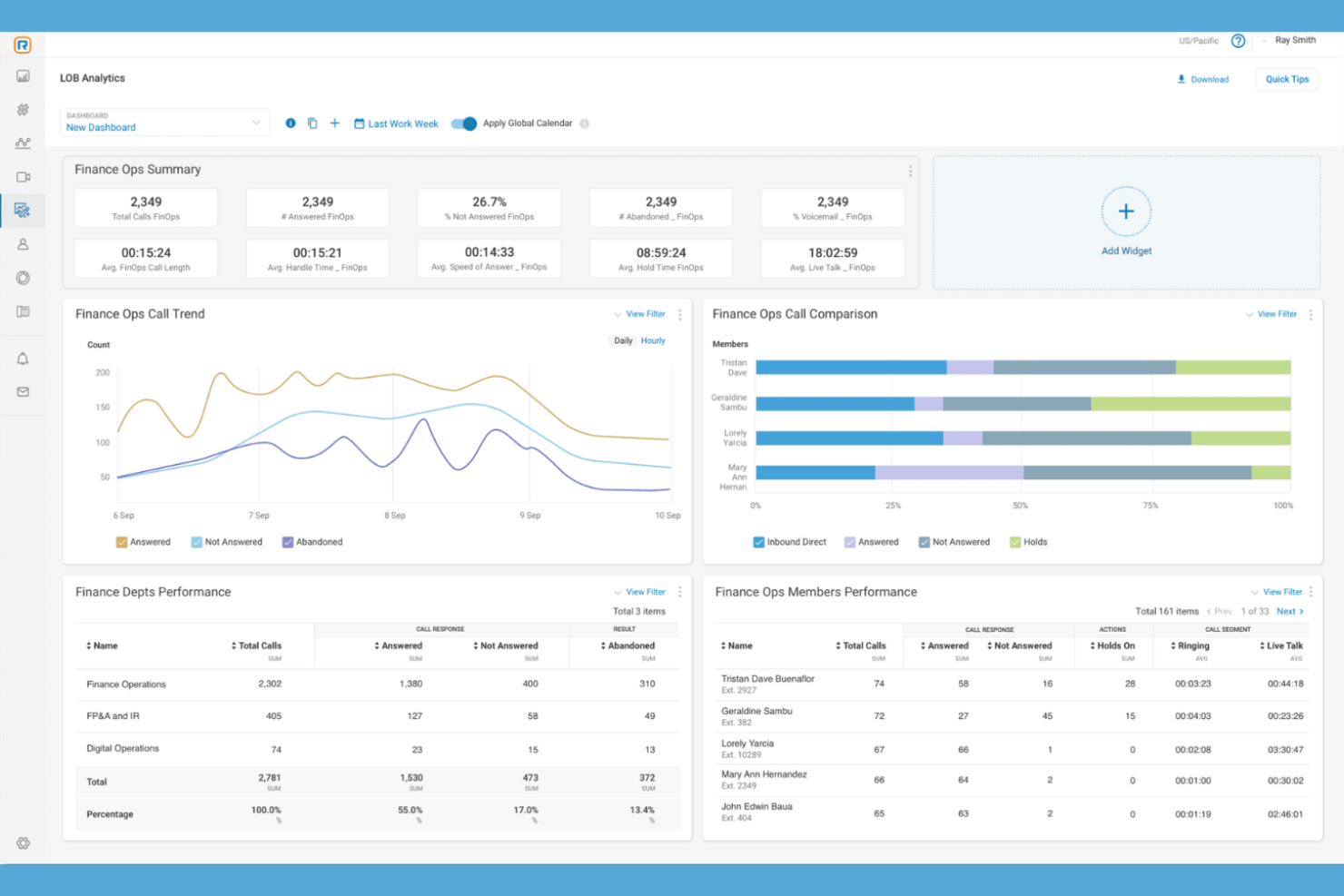Select the video meetings icon in the sidebar

23,176
